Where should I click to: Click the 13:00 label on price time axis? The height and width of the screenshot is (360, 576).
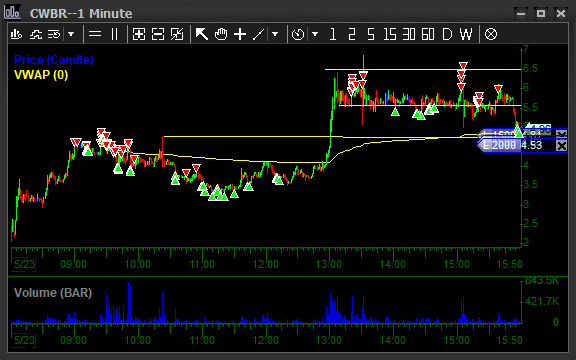(329, 264)
